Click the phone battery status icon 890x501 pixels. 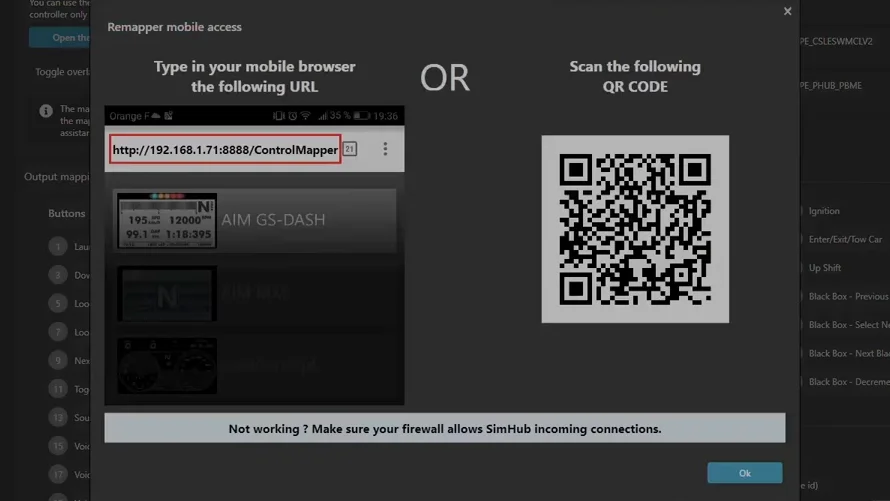click(x=361, y=116)
